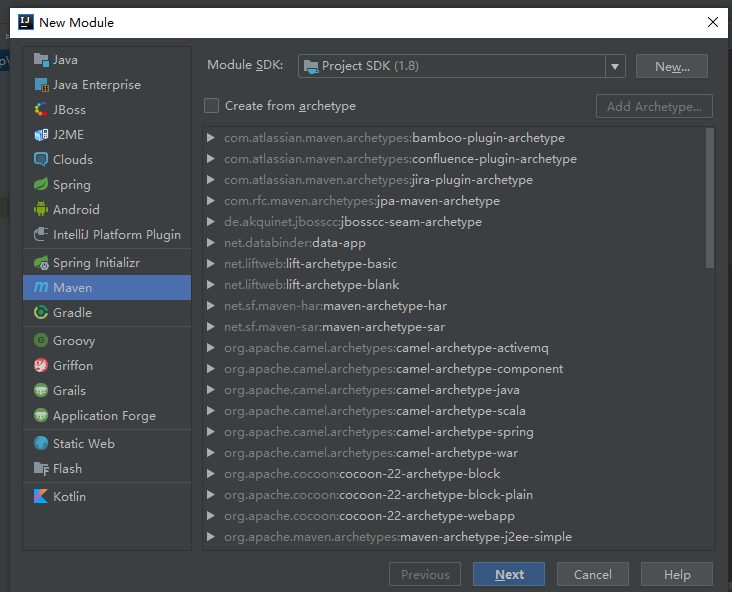Open the Module SDK dropdown arrow
Image resolution: width=732 pixels, height=592 pixels.
pyautogui.click(x=615, y=66)
